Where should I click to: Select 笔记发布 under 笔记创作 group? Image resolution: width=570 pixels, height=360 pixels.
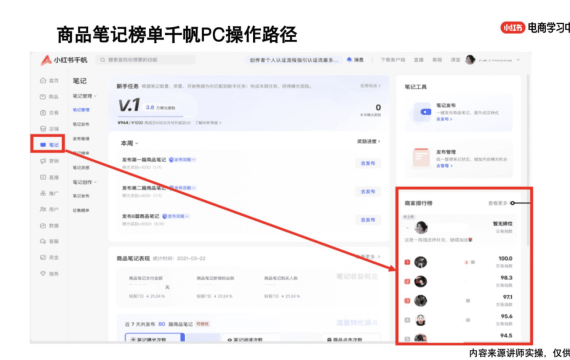[x=81, y=196]
